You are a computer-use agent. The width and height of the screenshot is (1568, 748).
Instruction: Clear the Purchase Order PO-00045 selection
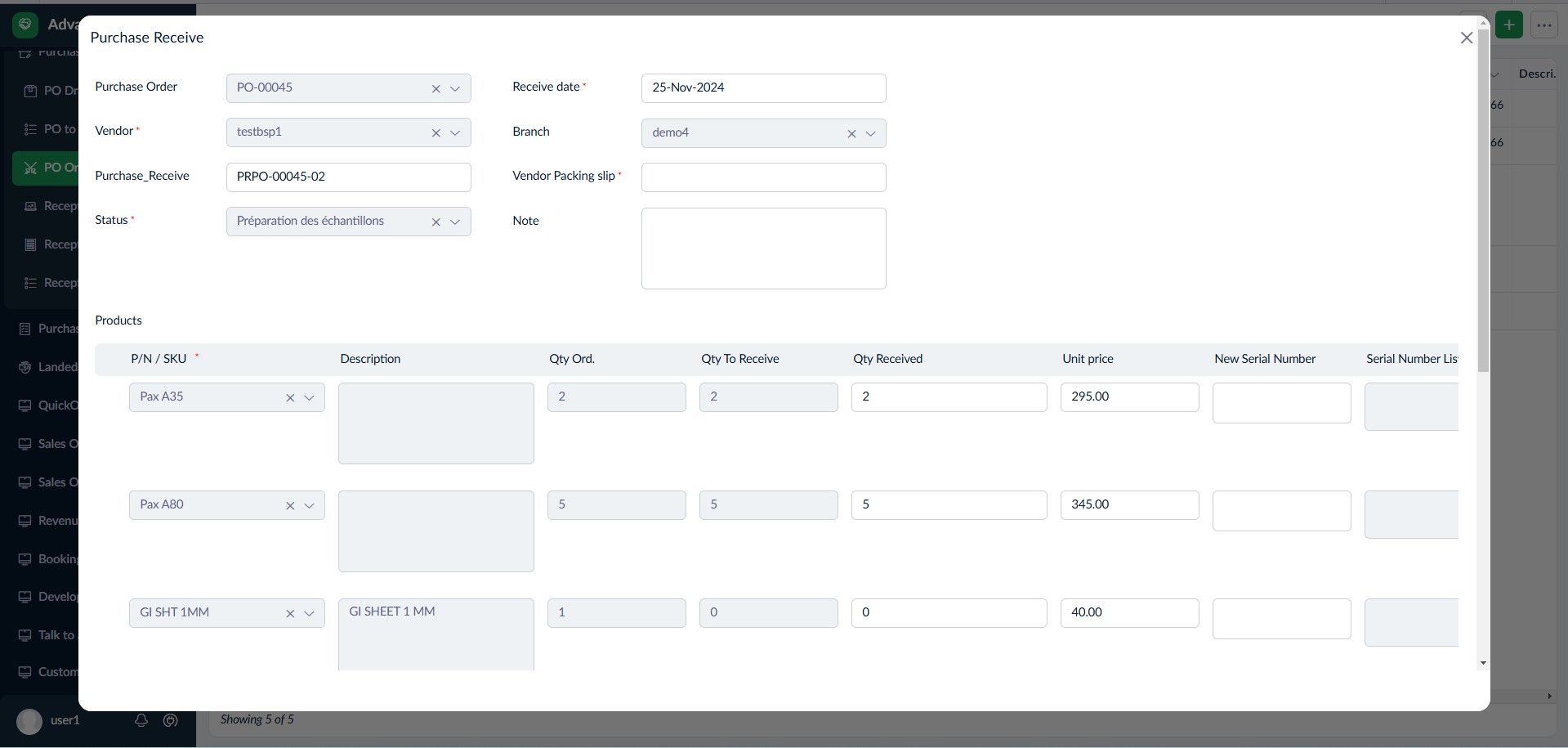tap(436, 89)
